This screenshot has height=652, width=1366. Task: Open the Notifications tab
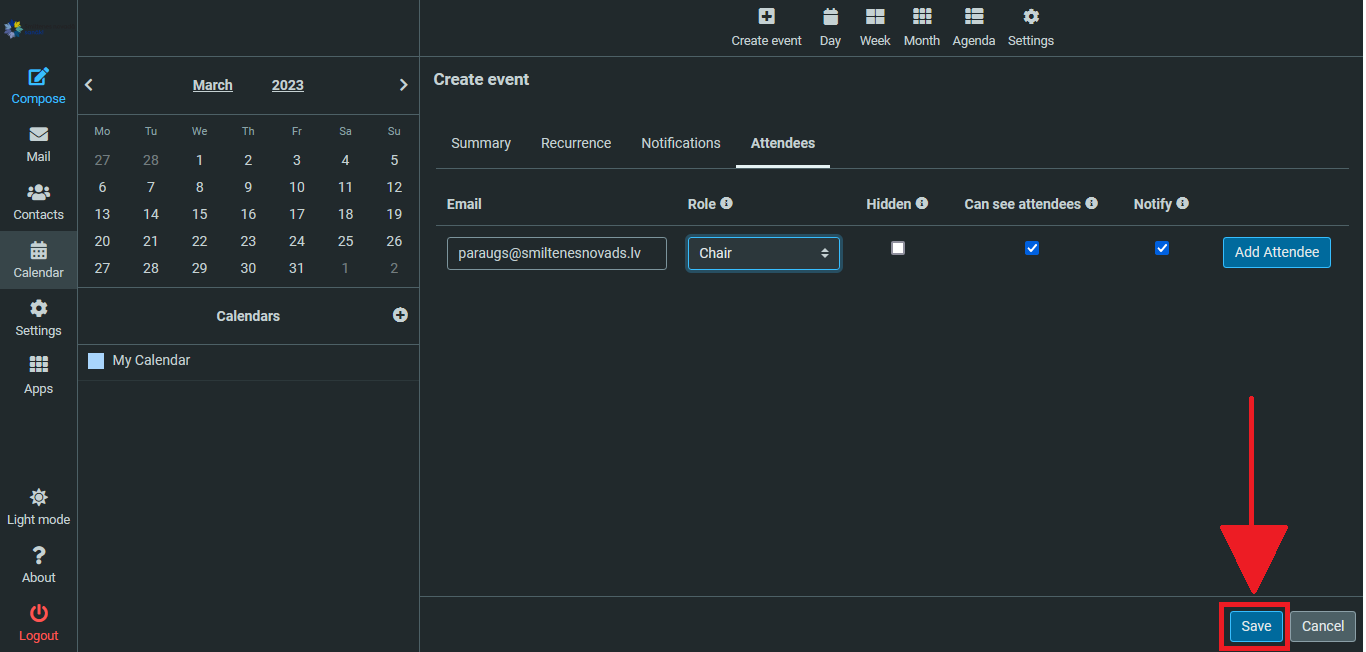pyautogui.click(x=680, y=143)
